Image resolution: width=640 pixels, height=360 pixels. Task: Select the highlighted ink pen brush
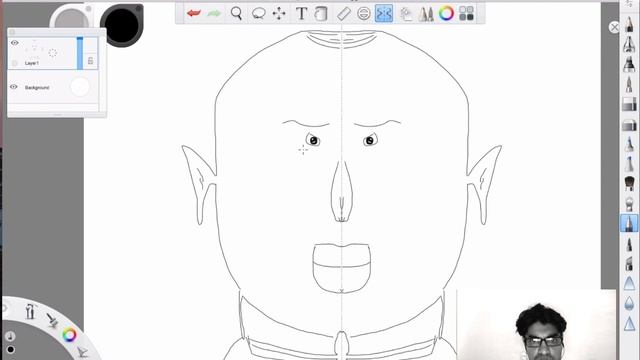629,223
